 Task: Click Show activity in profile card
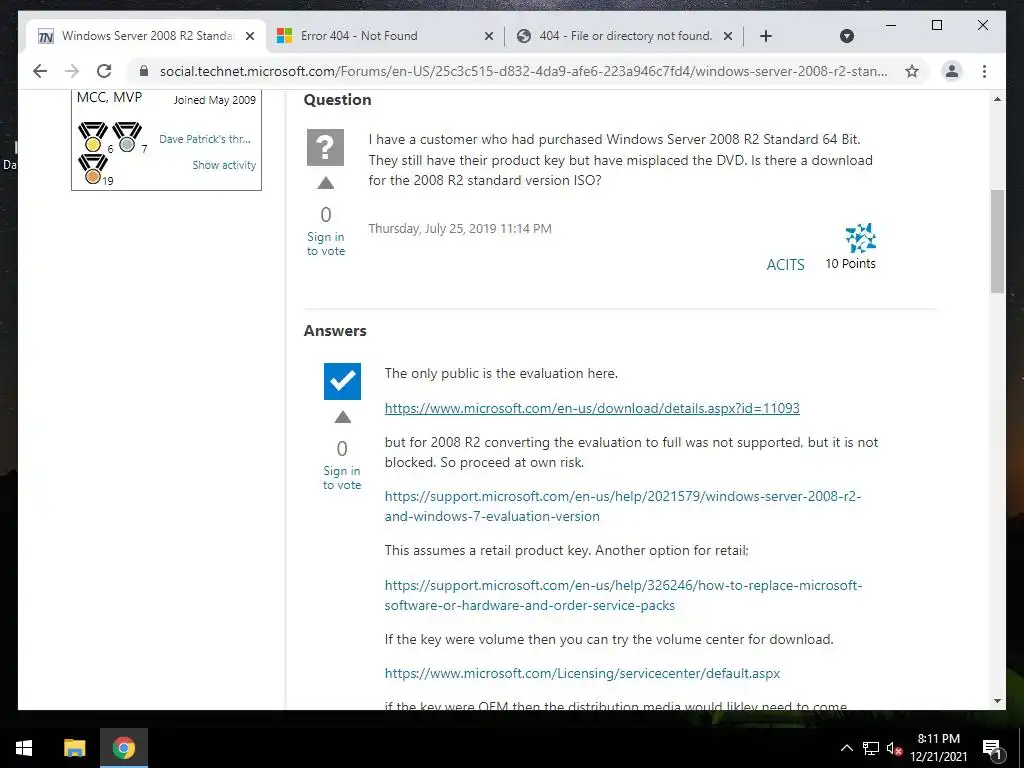[224, 165]
